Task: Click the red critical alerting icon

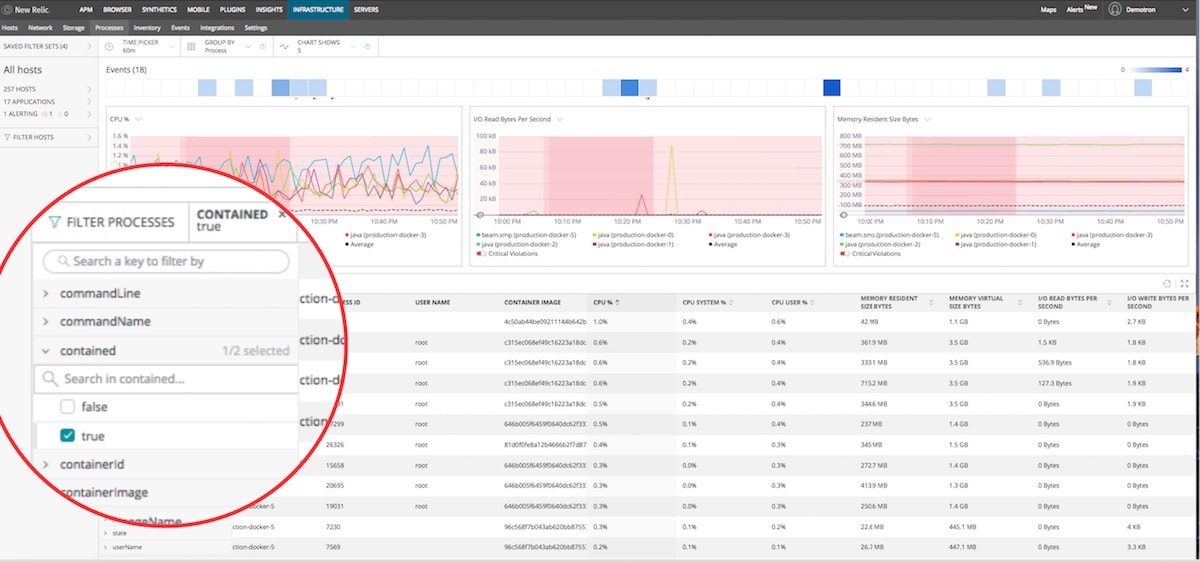Action: coord(45,114)
